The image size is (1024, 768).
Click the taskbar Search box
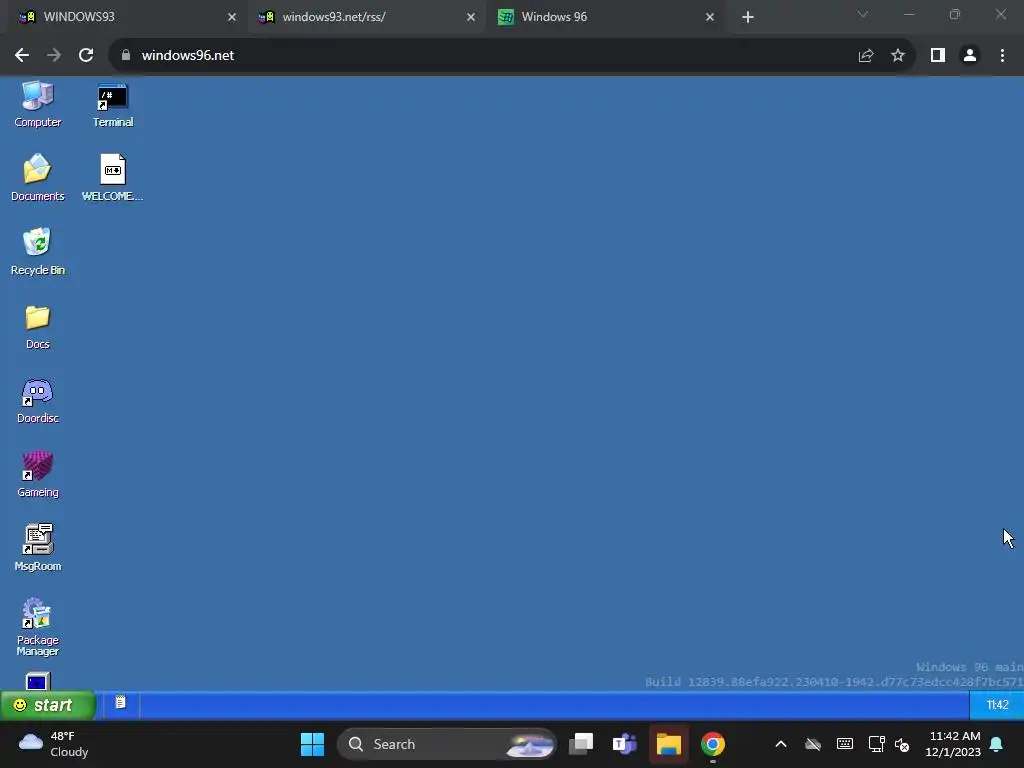tap(447, 744)
